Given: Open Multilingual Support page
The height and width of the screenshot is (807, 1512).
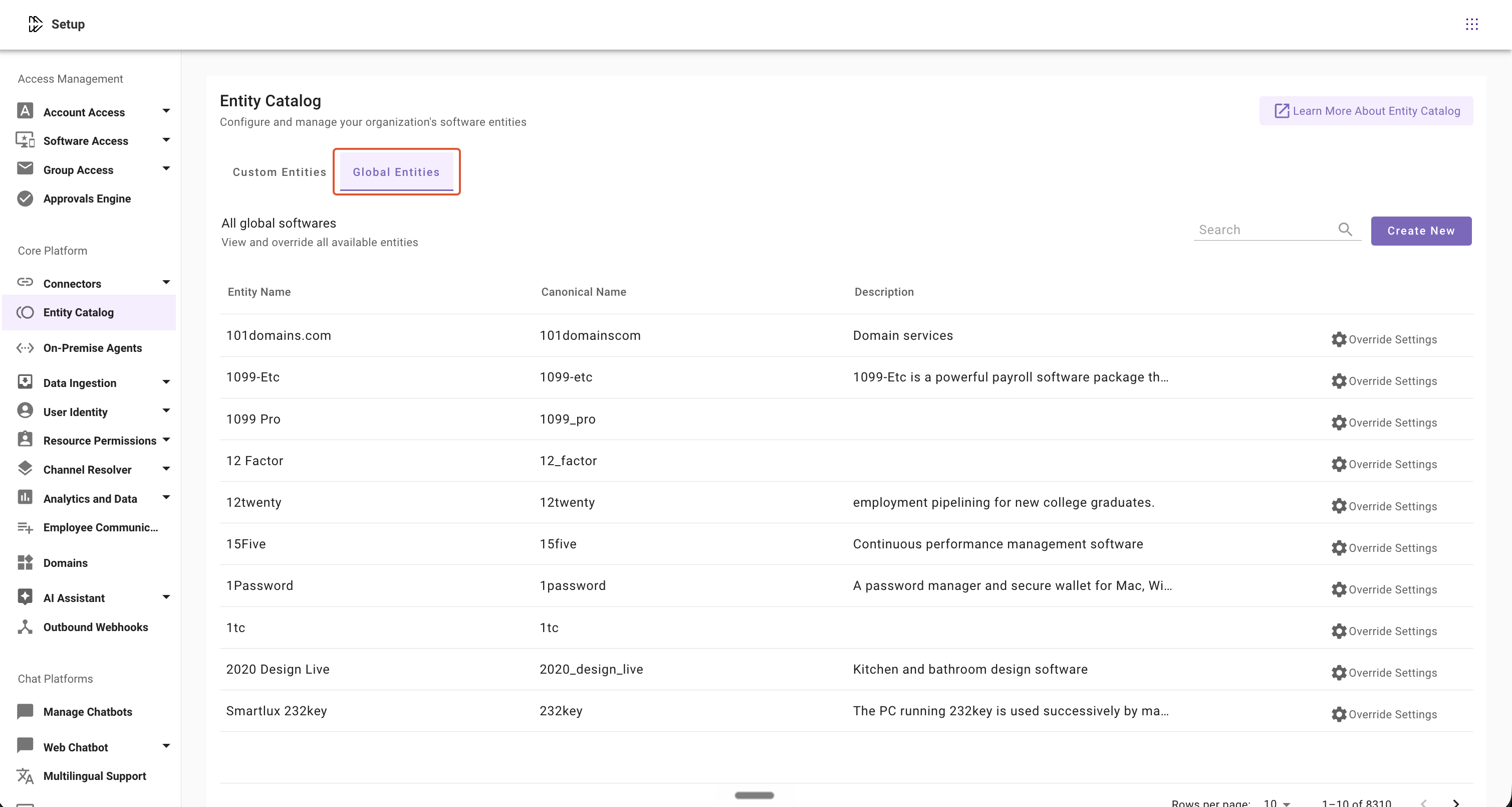Looking at the screenshot, I should click(95, 776).
